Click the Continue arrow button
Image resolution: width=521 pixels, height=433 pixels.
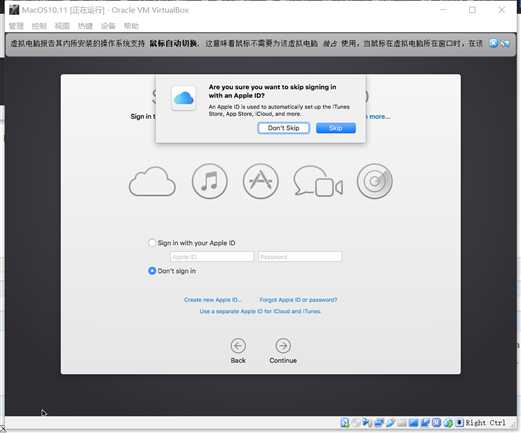(283, 346)
